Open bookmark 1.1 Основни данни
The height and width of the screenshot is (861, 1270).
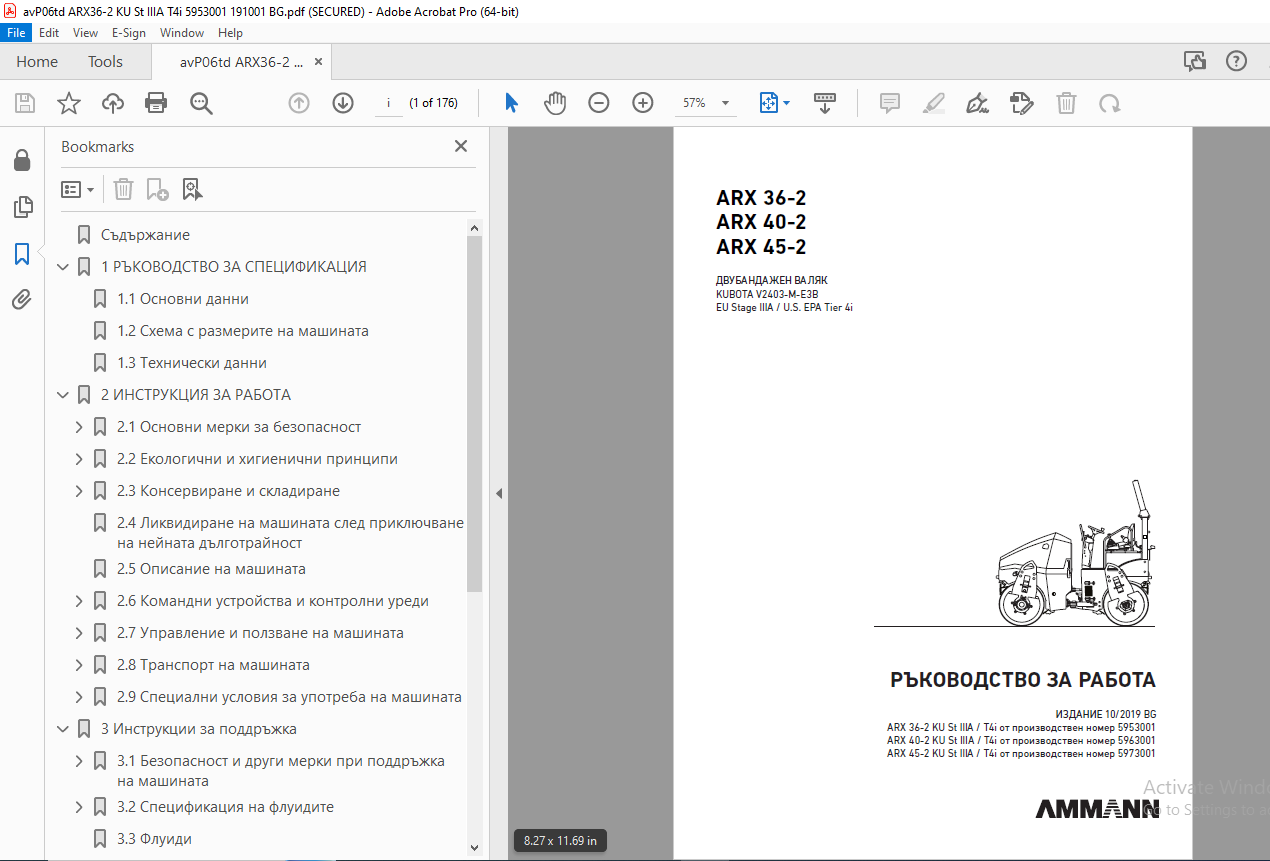(x=183, y=299)
